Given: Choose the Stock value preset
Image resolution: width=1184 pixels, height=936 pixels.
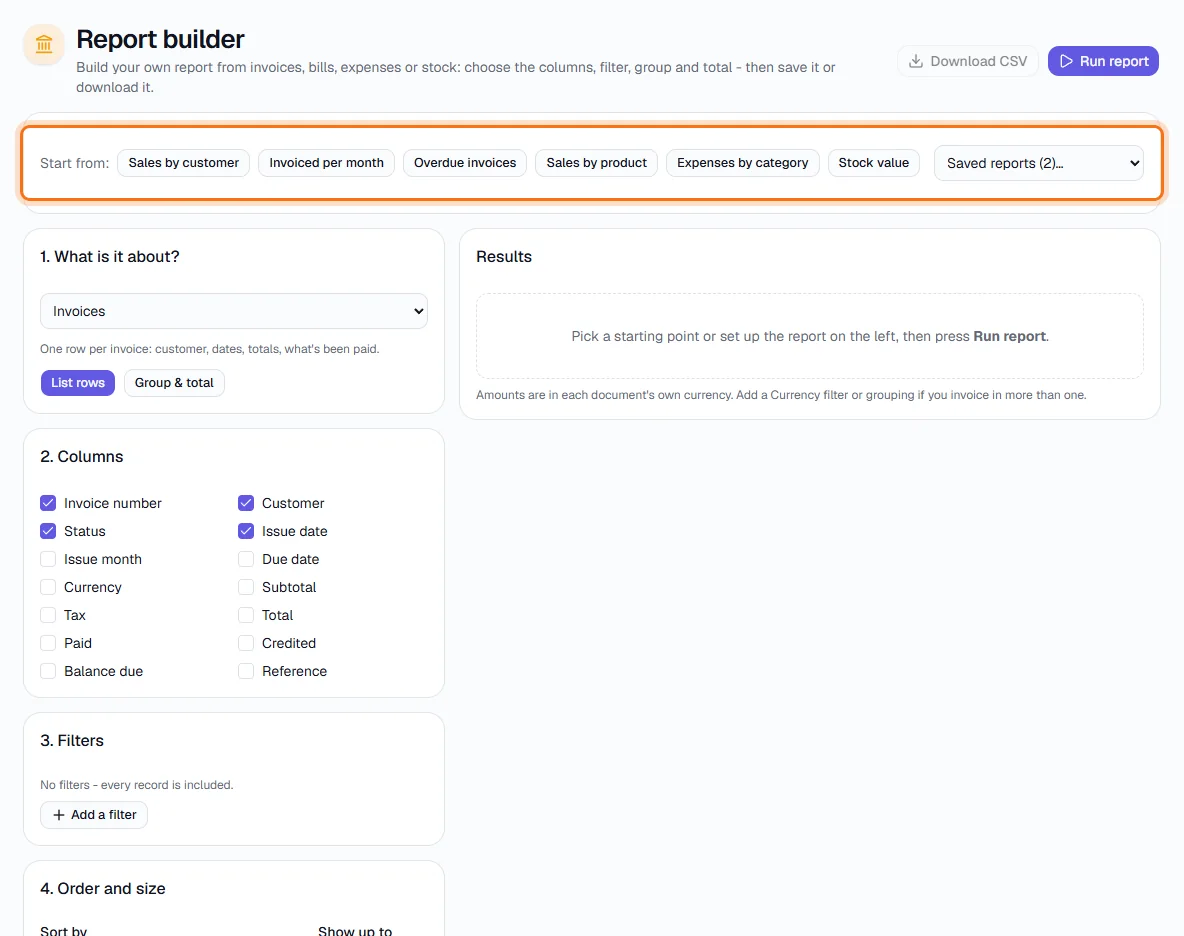Looking at the screenshot, I should point(874,163).
